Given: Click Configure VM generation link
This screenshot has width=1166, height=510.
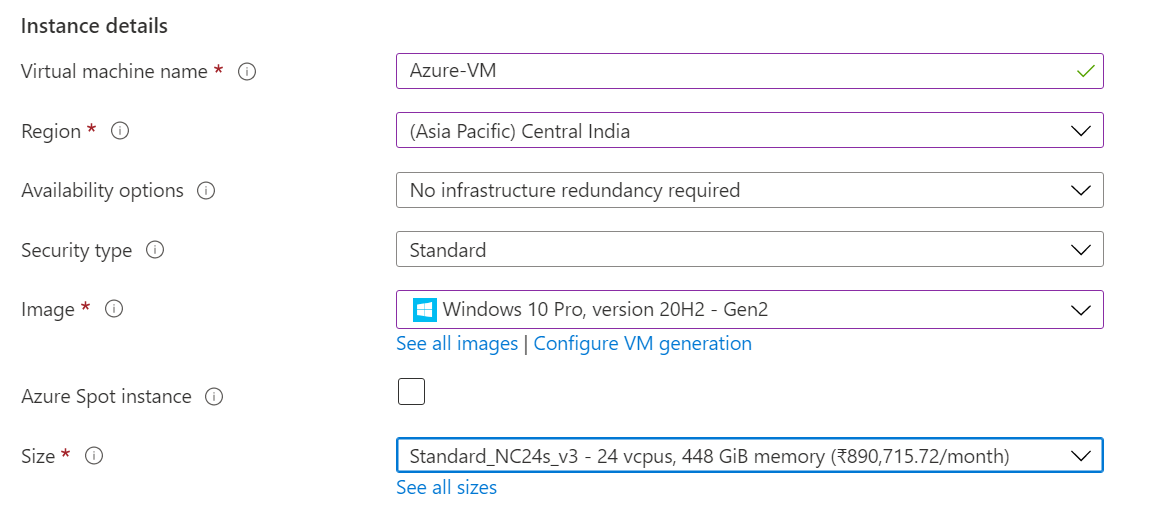Looking at the screenshot, I should coord(642,344).
